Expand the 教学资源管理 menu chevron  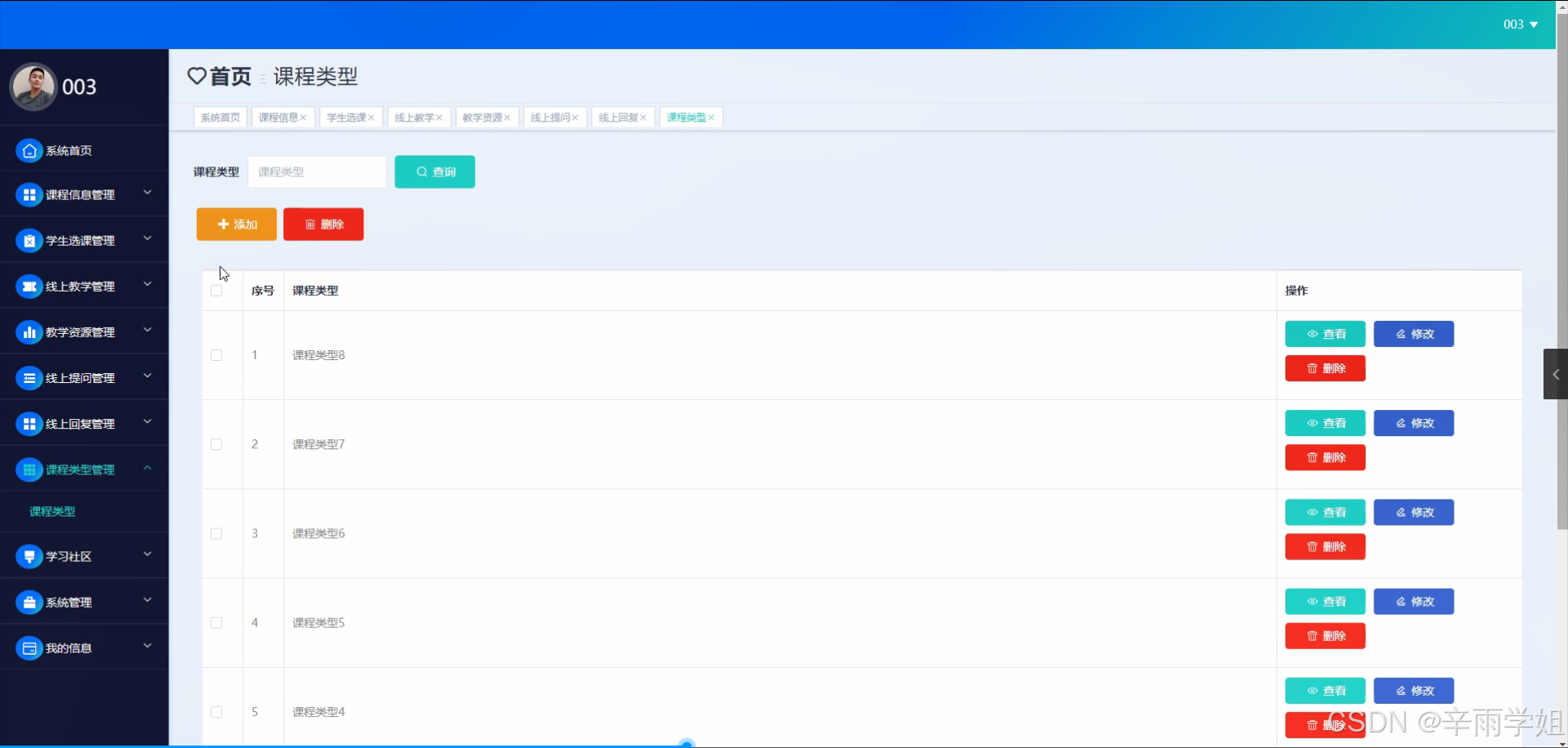point(148,330)
